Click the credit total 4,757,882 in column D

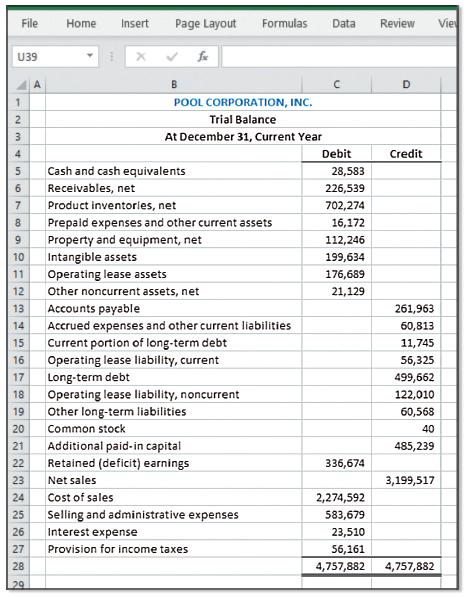(410, 566)
